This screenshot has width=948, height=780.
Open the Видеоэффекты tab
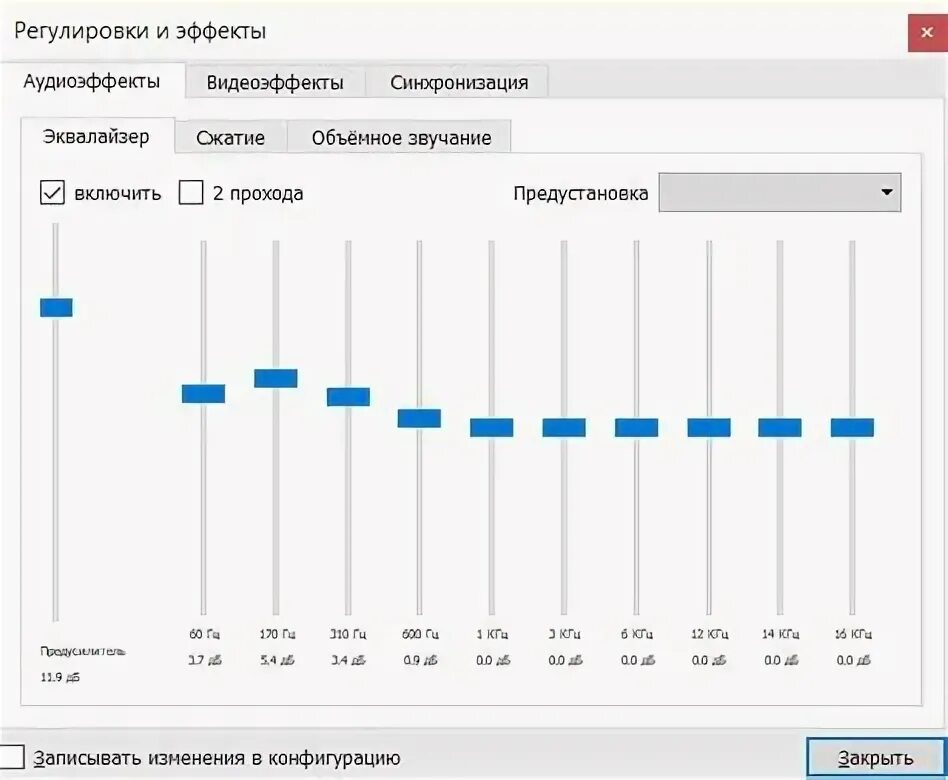[x=275, y=82]
